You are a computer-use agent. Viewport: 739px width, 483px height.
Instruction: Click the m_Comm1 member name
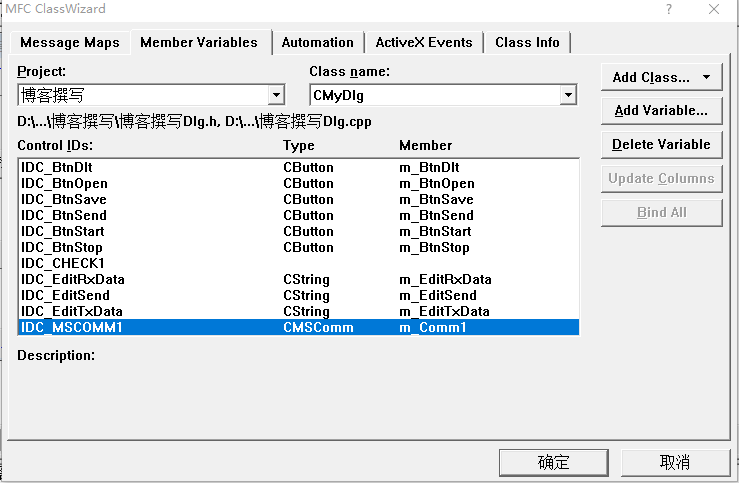coord(433,327)
